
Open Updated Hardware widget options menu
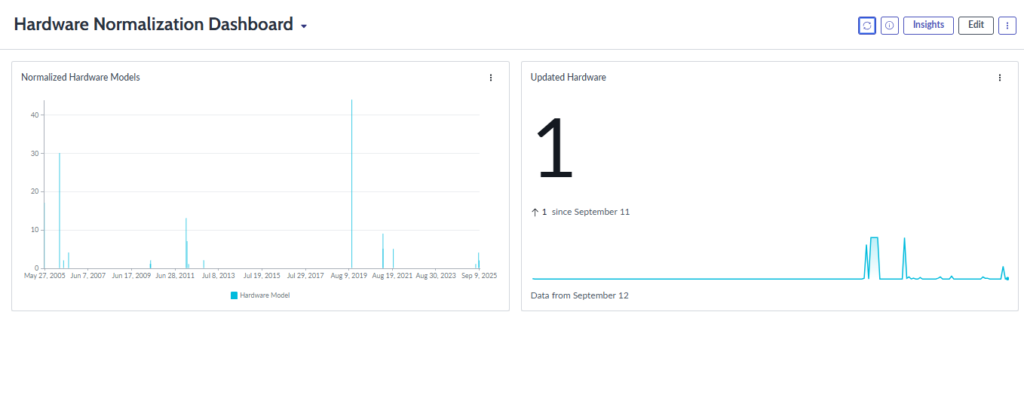point(999,77)
